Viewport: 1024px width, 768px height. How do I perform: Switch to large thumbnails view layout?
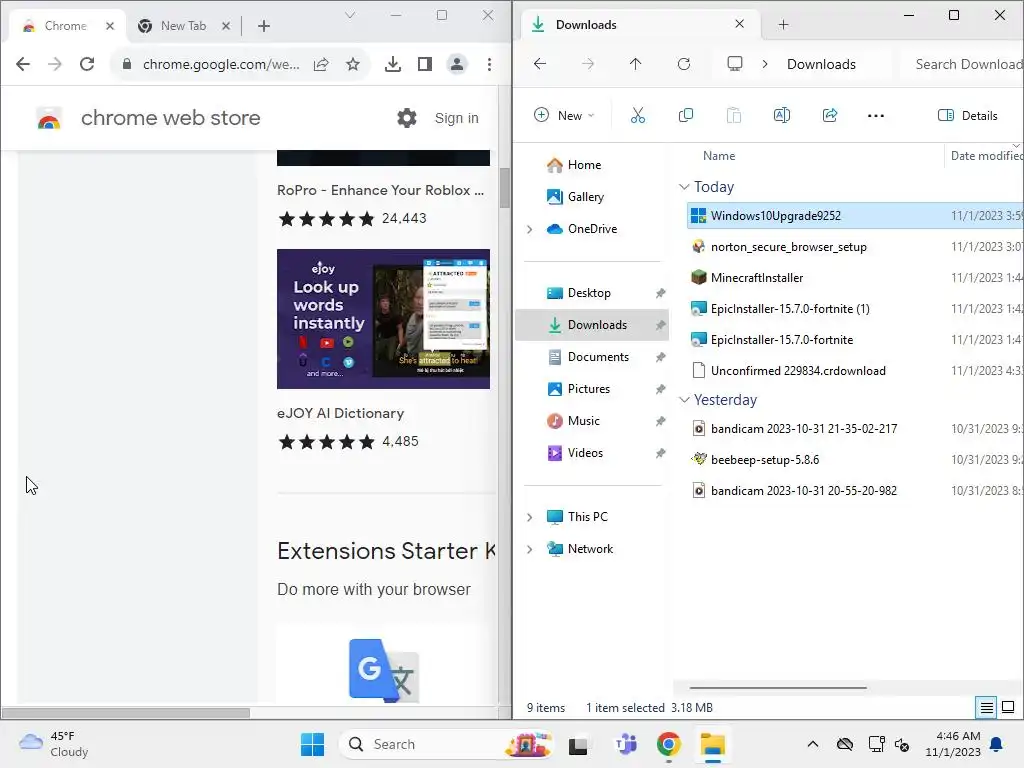pyautogui.click(x=1008, y=707)
